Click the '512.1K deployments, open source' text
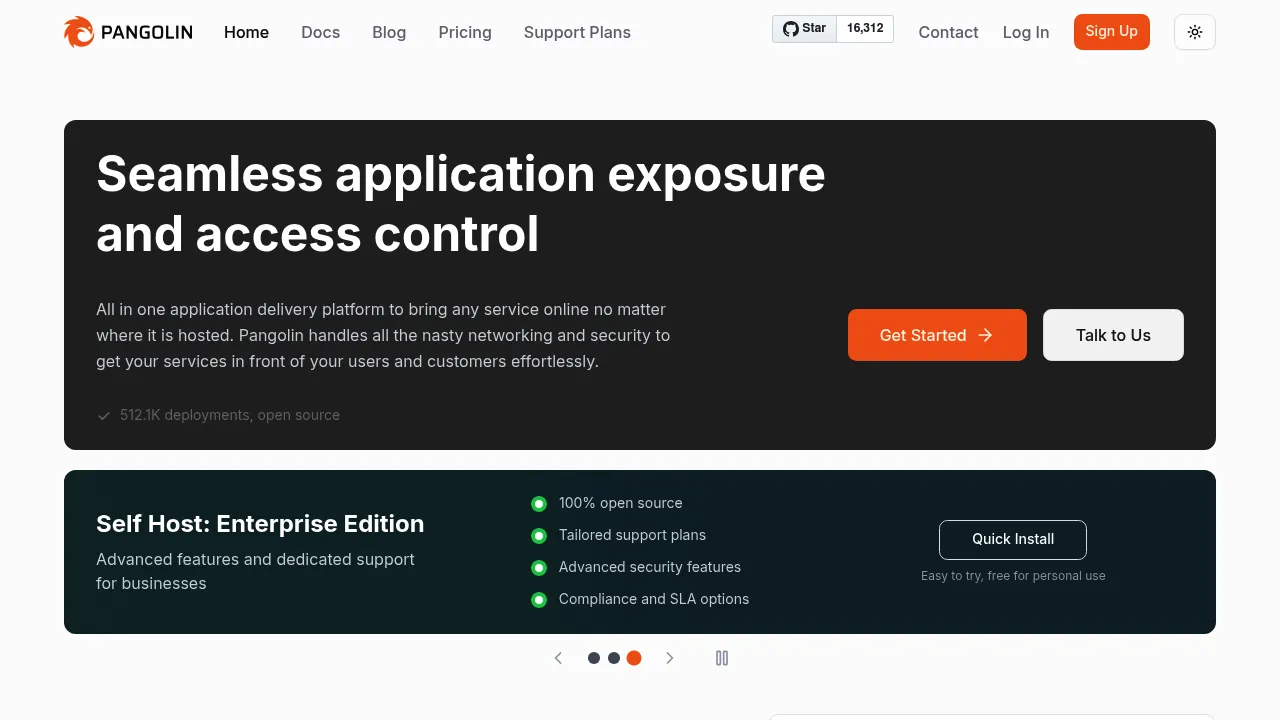Viewport: 1280px width, 720px height. [x=230, y=415]
